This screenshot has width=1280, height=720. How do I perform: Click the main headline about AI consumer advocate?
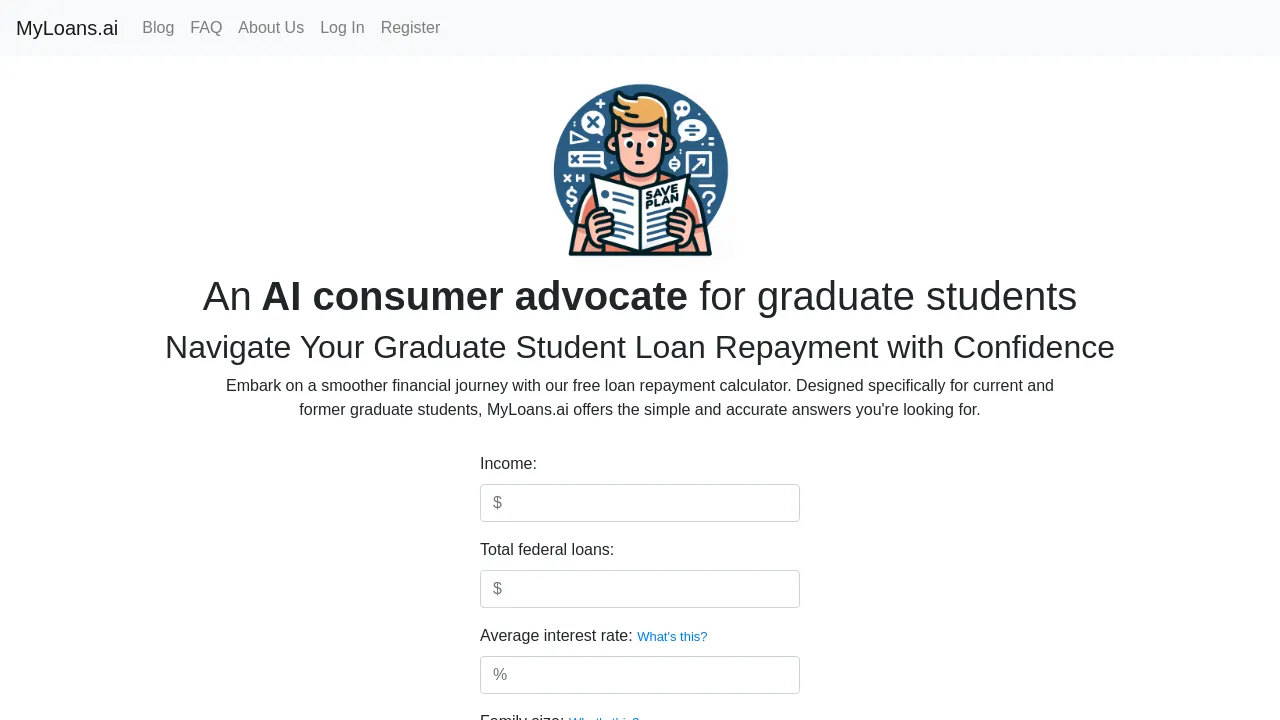point(640,296)
